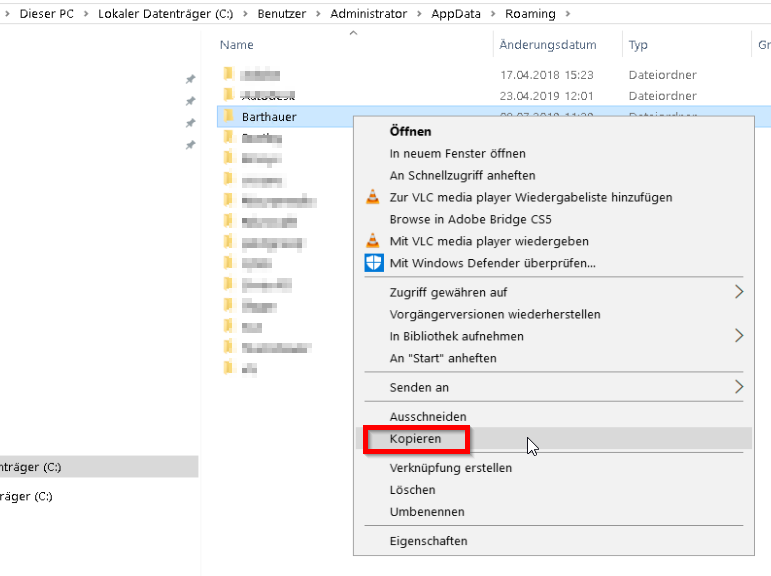Click the folder icon of the first list entry

coord(228,74)
